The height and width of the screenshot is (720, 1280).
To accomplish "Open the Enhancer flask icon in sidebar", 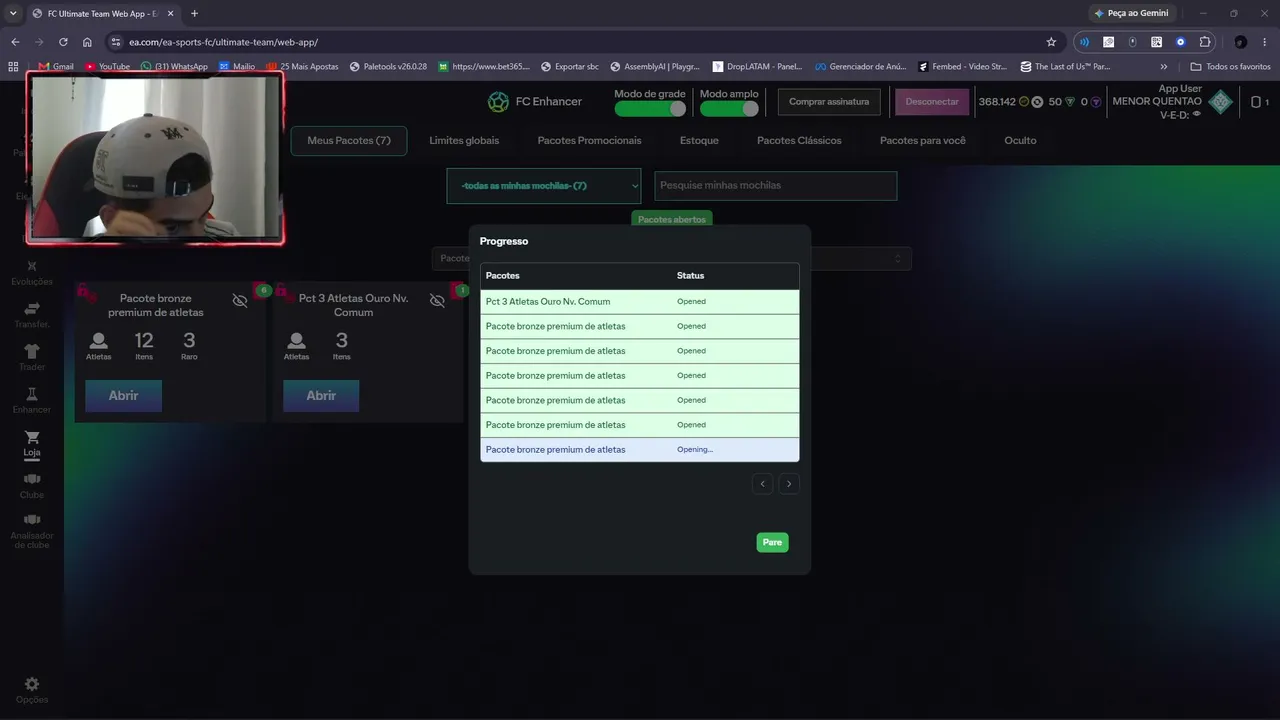I will click(32, 394).
